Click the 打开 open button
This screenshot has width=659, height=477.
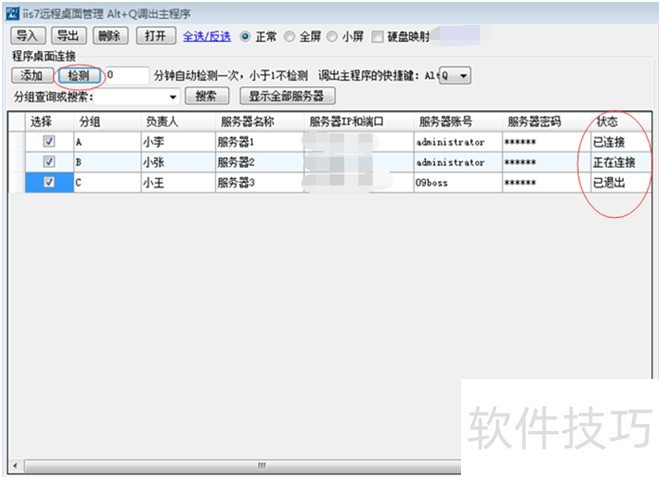(x=156, y=36)
